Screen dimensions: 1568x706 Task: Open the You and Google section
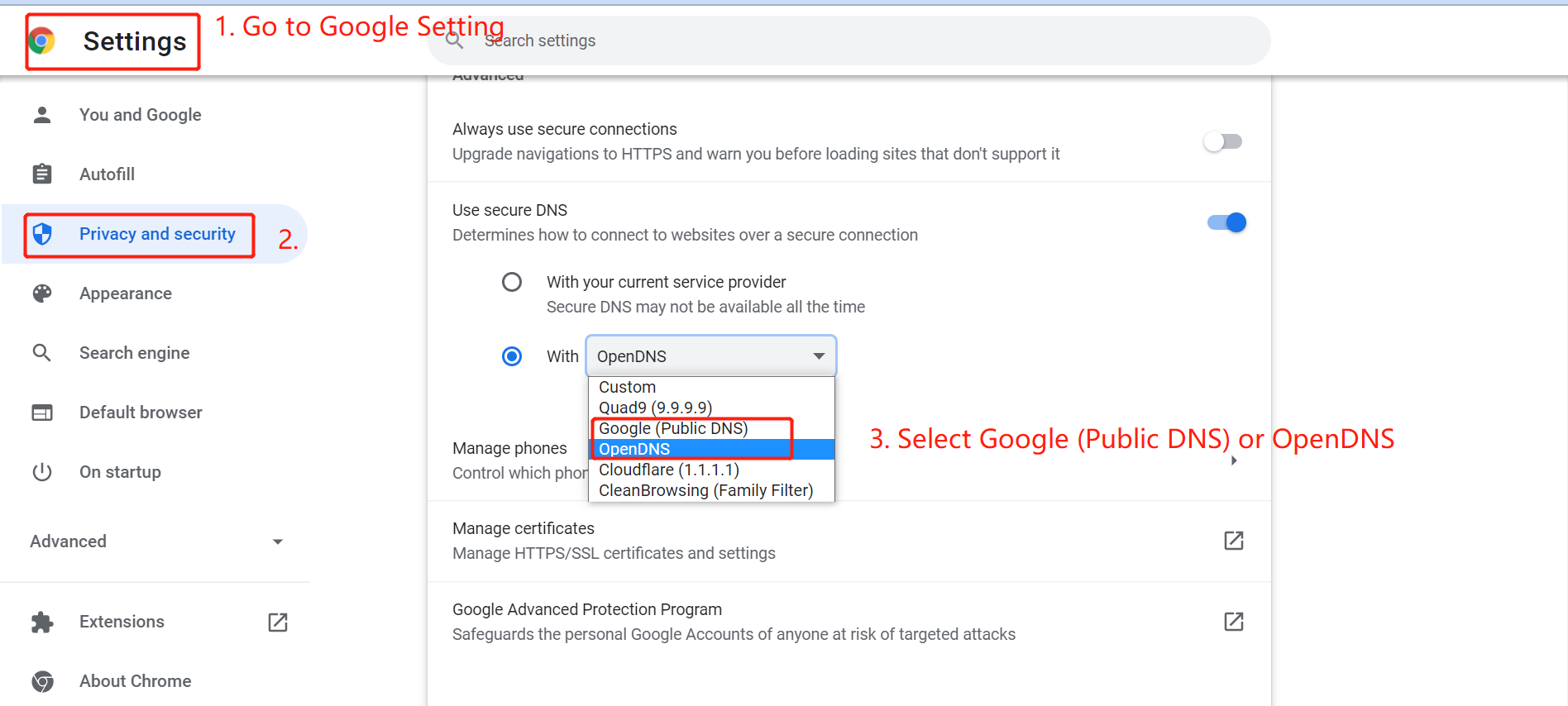click(x=140, y=115)
